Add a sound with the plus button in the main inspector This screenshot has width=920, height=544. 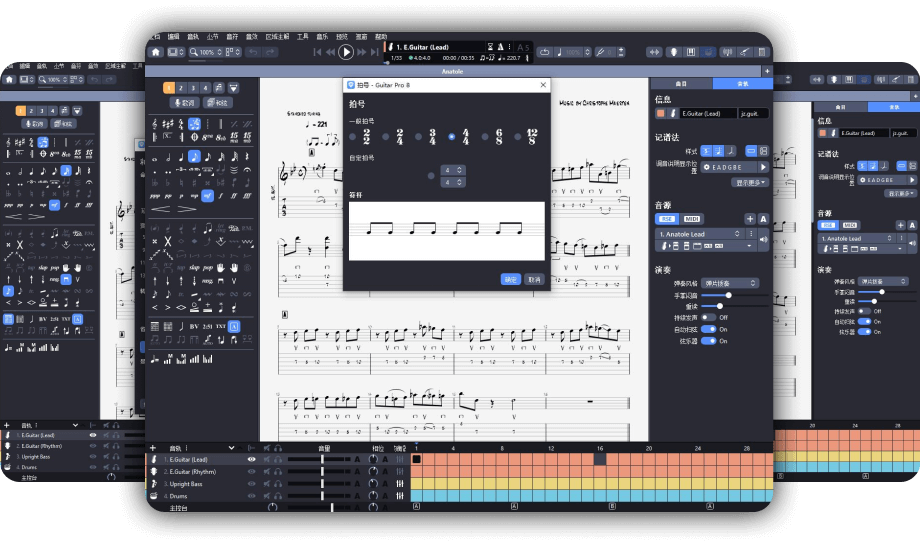click(x=750, y=219)
